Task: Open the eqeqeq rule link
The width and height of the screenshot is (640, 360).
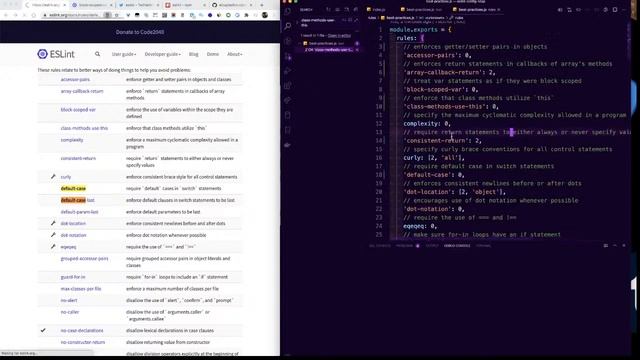Action: pyautogui.click(x=68, y=247)
